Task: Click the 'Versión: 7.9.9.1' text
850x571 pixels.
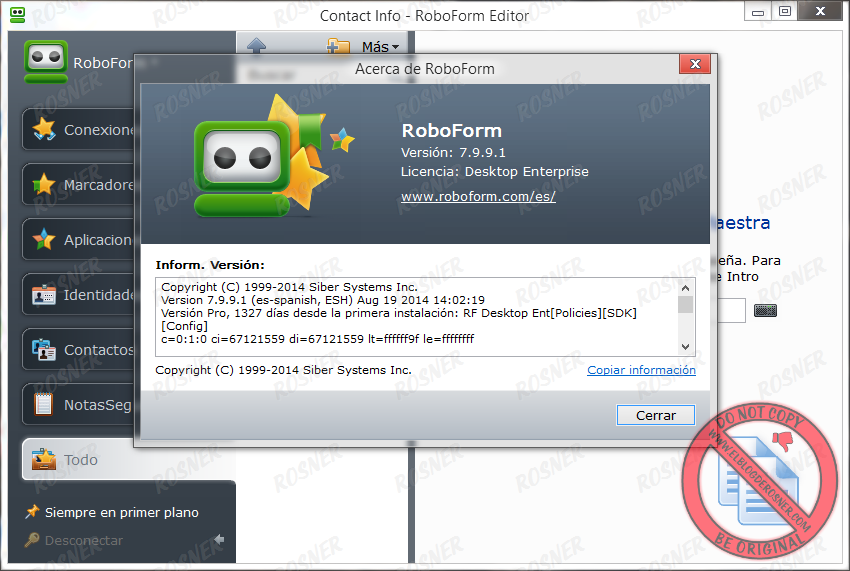Action: (x=453, y=152)
